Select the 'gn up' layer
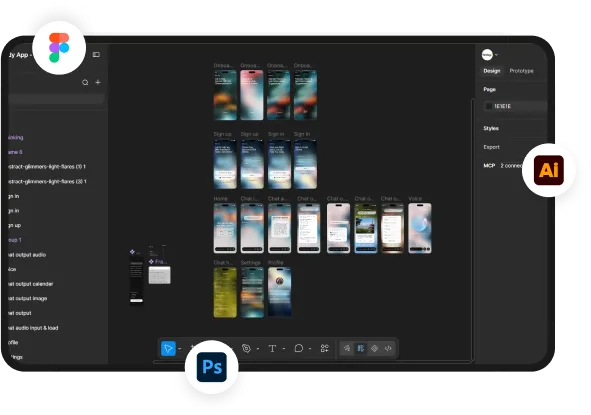 coord(14,225)
